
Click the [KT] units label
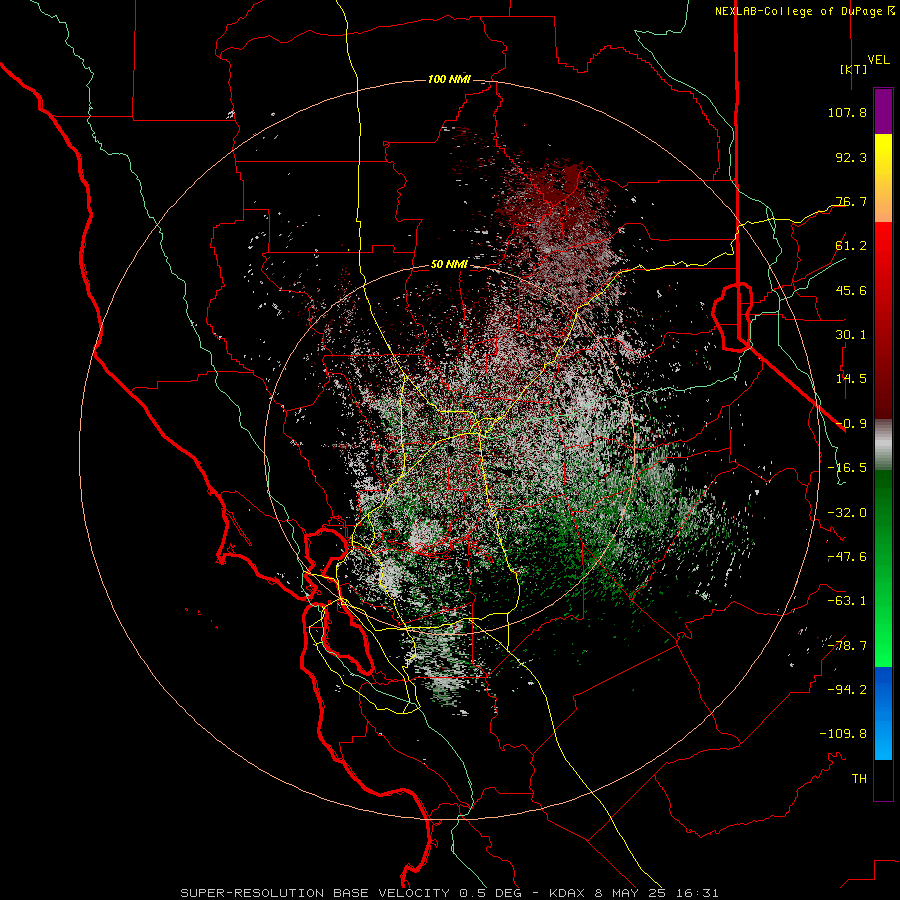click(x=854, y=69)
